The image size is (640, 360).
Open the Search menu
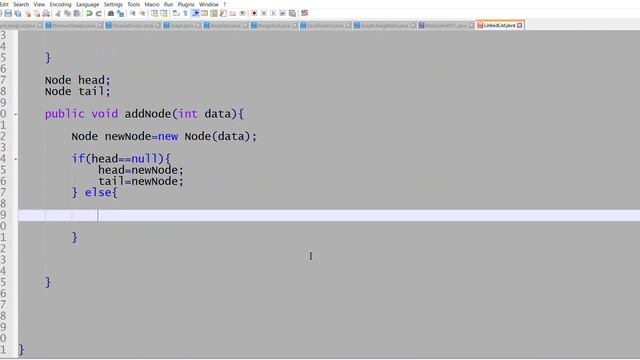pos(21,4)
